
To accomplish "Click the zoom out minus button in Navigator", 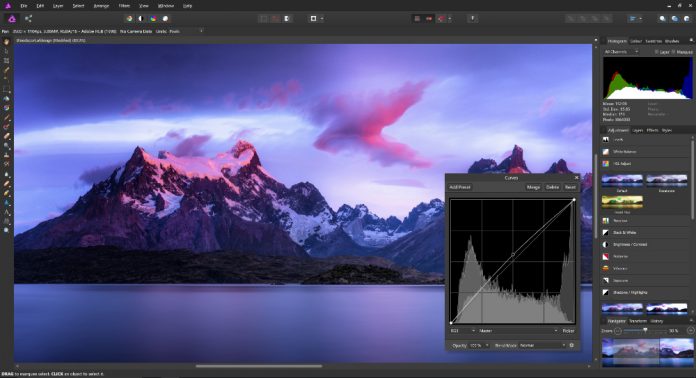I will coord(617,331).
